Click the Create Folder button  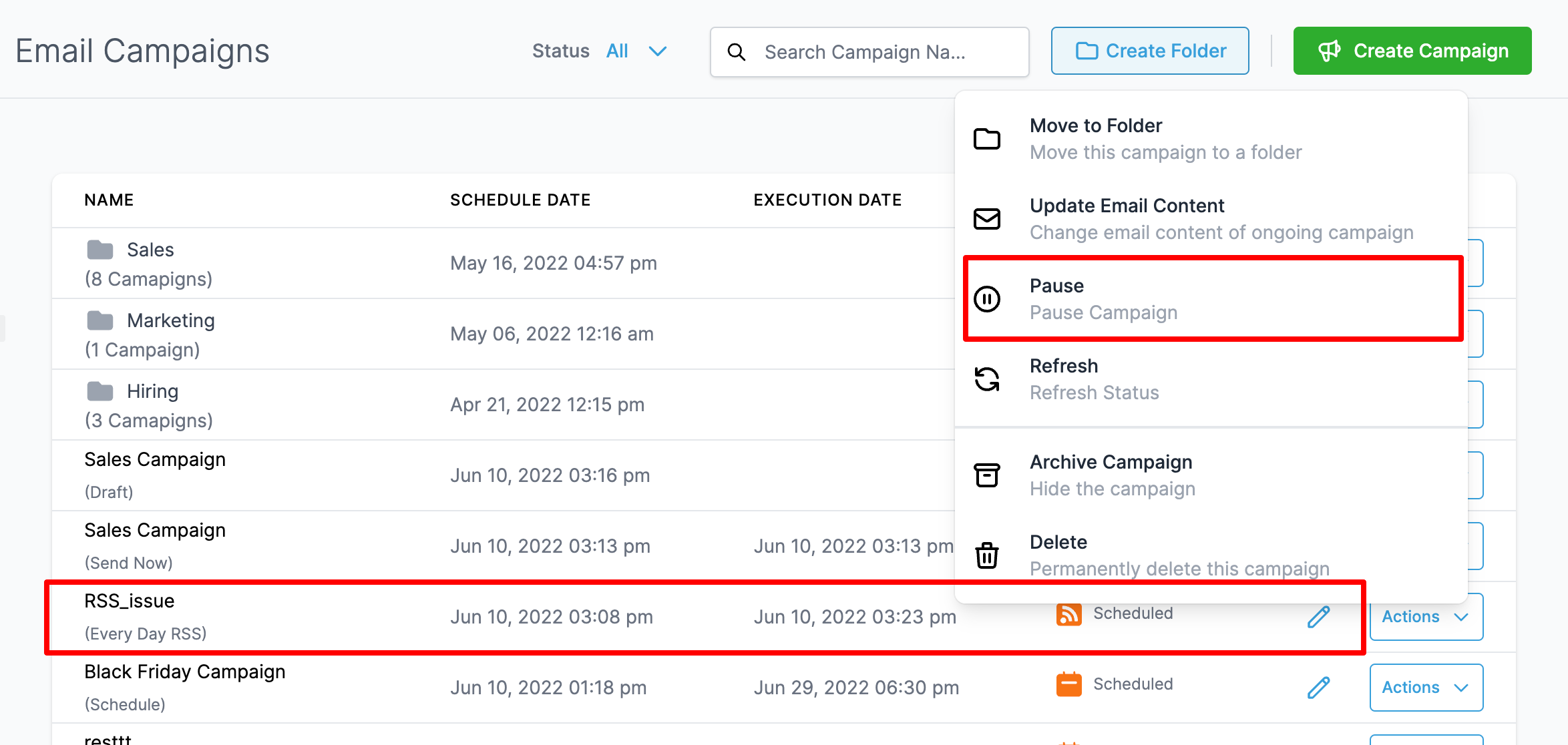coord(1150,51)
